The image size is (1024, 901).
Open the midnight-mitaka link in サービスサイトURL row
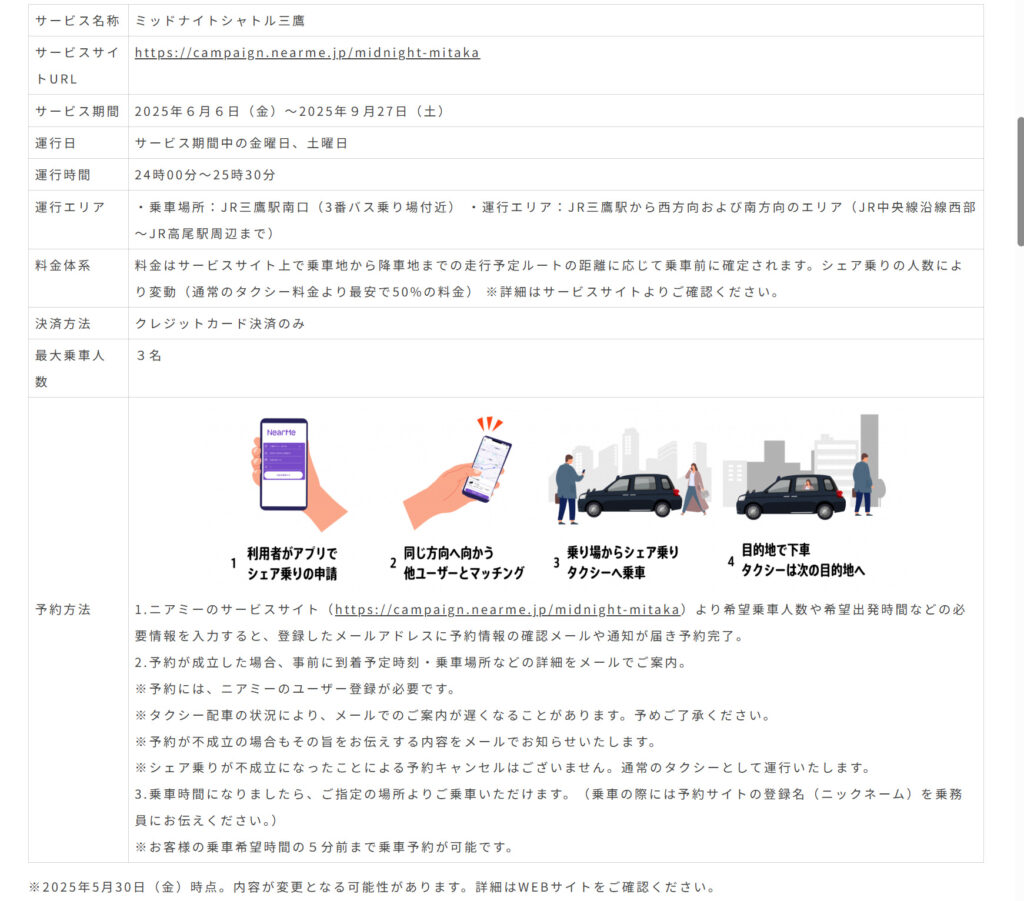point(307,53)
